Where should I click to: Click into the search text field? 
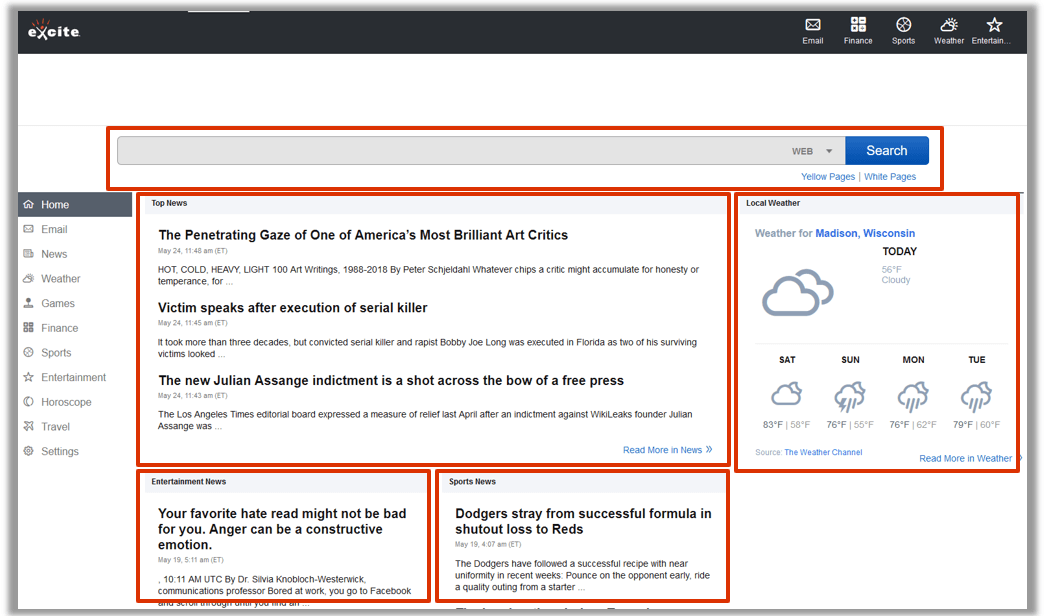[450, 151]
